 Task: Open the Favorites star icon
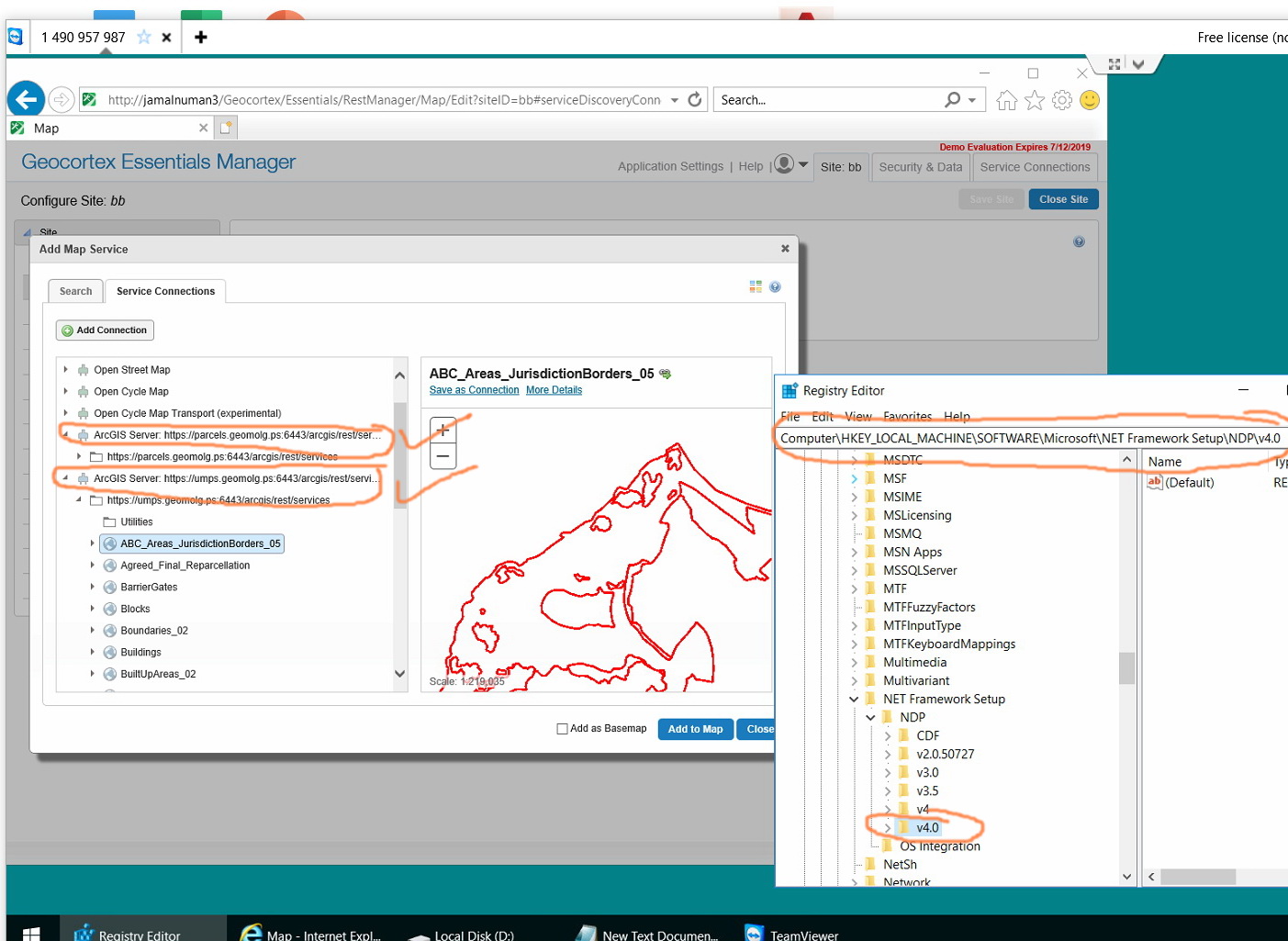[1035, 100]
